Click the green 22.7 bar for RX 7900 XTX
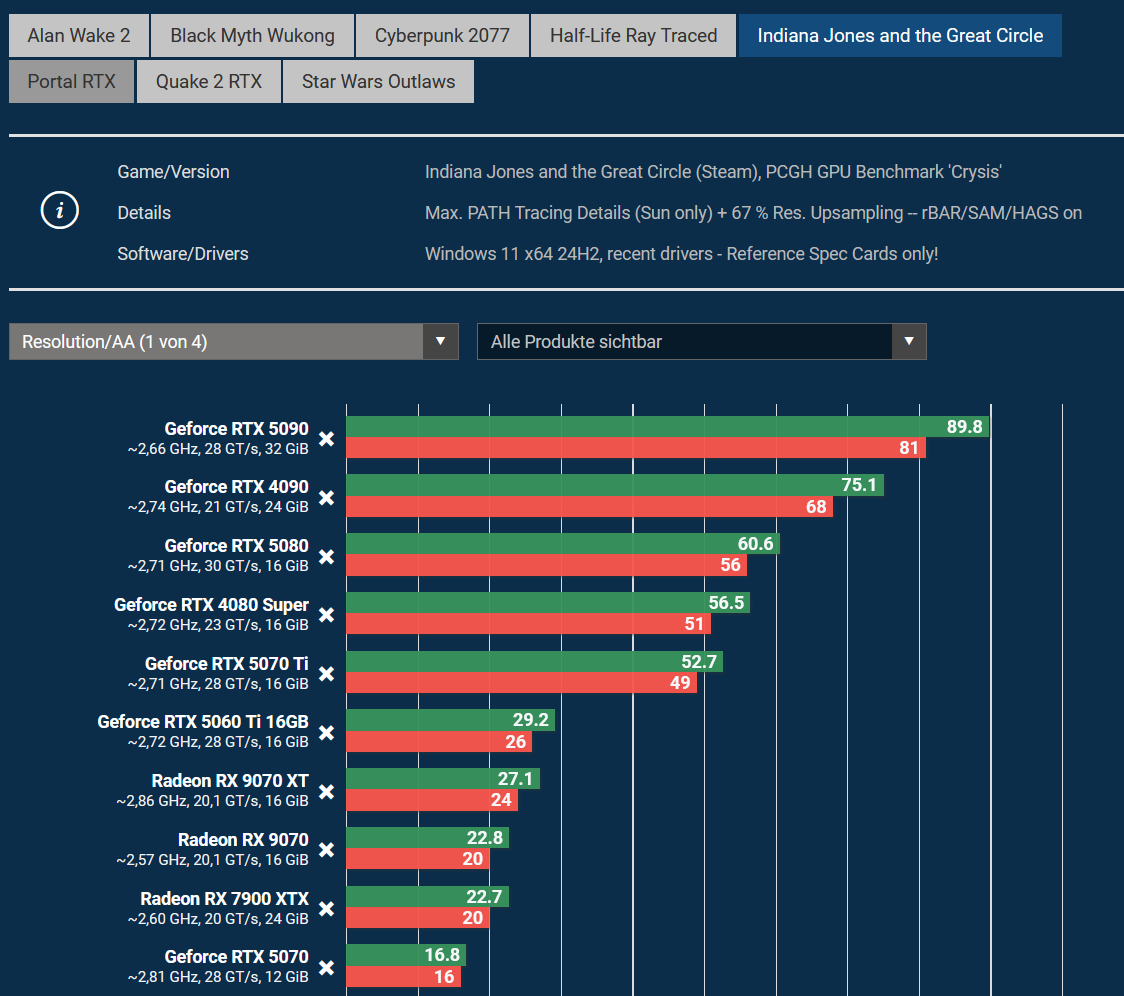This screenshot has height=996, width=1124. pos(427,896)
